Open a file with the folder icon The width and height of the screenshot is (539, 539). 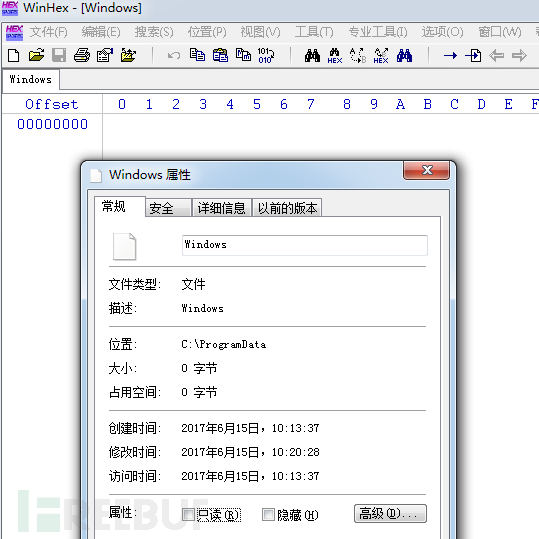click(x=36, y=55)
